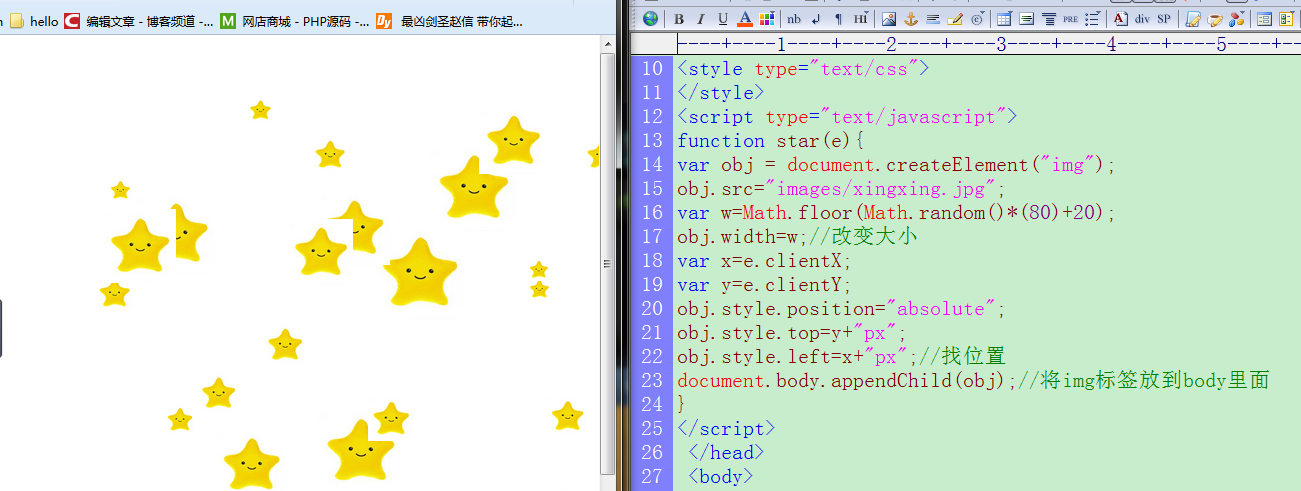Select line number 13 in gutter
This screenshot has width=1301, height=491.
point(652,141)
